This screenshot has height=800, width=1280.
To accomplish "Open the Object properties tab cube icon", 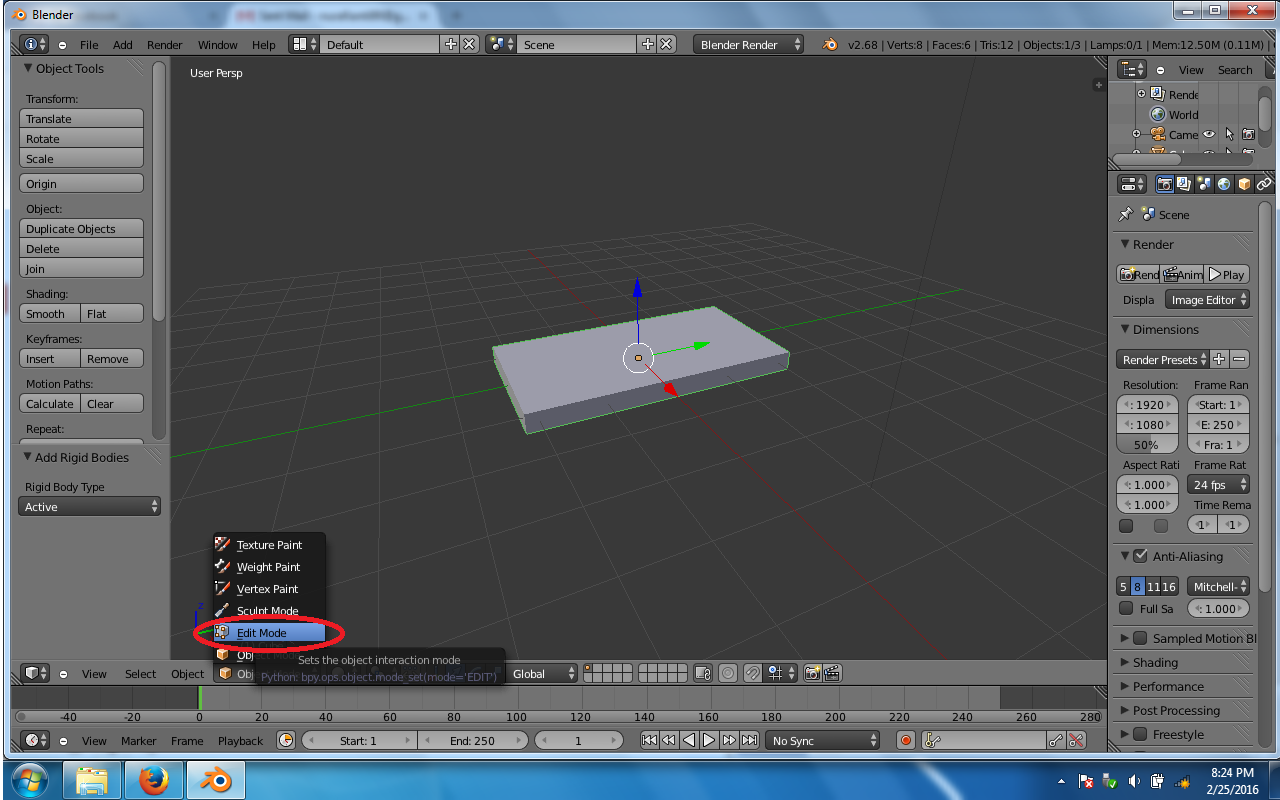I will click(1244, 184).
